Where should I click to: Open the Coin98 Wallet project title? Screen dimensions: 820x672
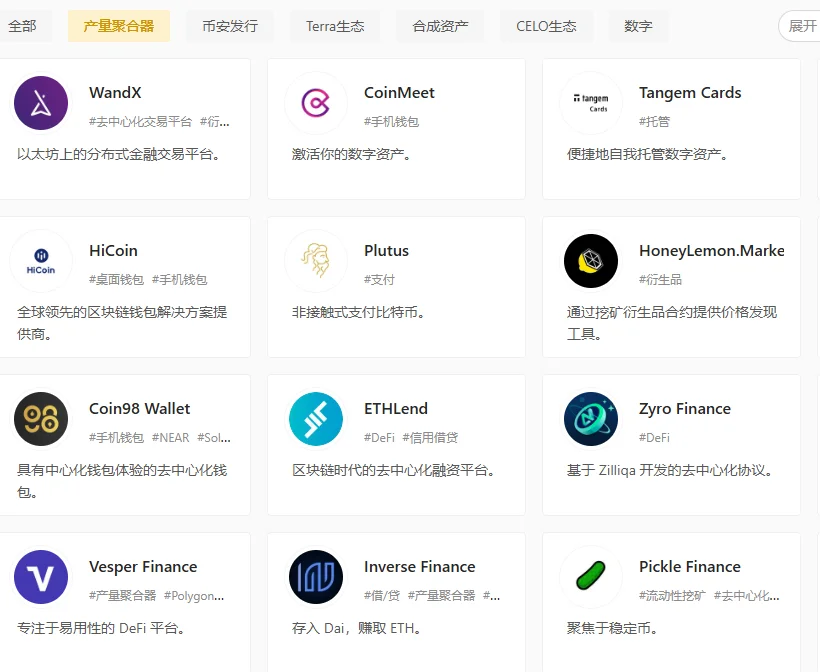[140, 408]
